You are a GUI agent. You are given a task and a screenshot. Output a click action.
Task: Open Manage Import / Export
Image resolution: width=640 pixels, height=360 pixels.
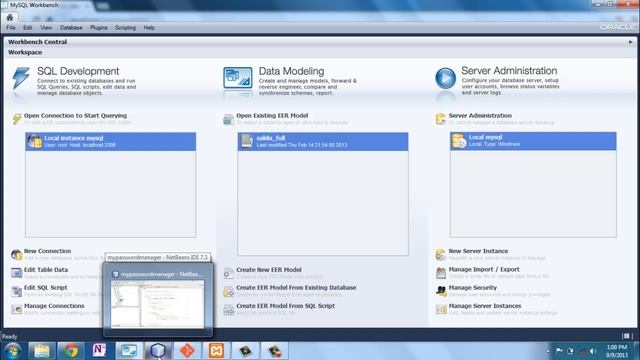[x=484, y=269]
